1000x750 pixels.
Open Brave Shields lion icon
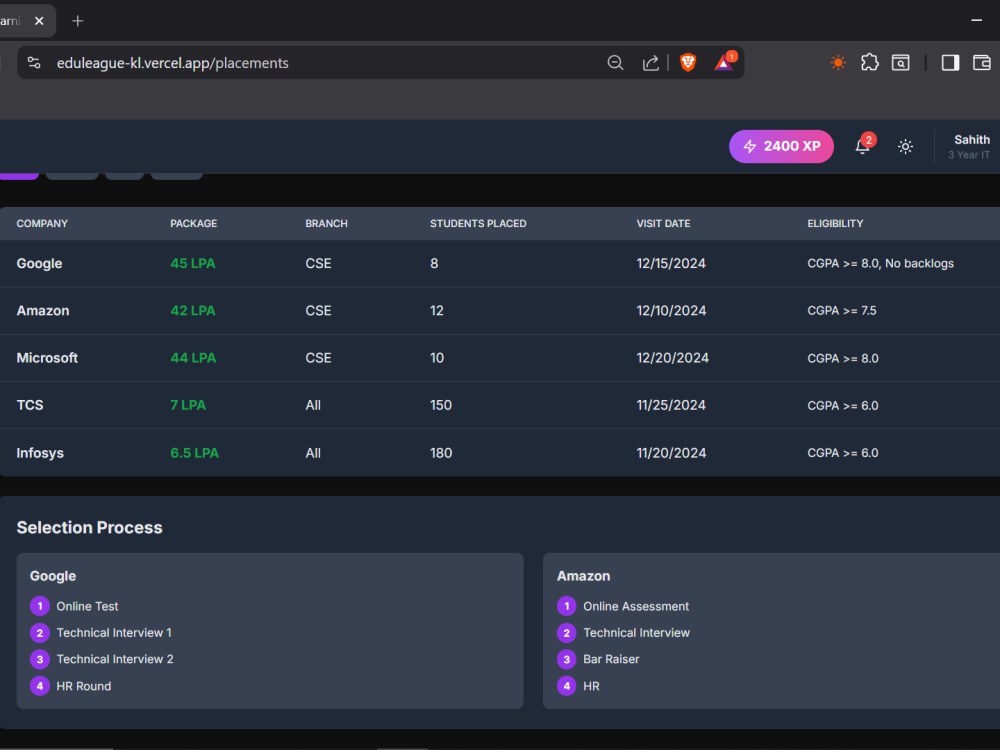click(x=688, y=62)
